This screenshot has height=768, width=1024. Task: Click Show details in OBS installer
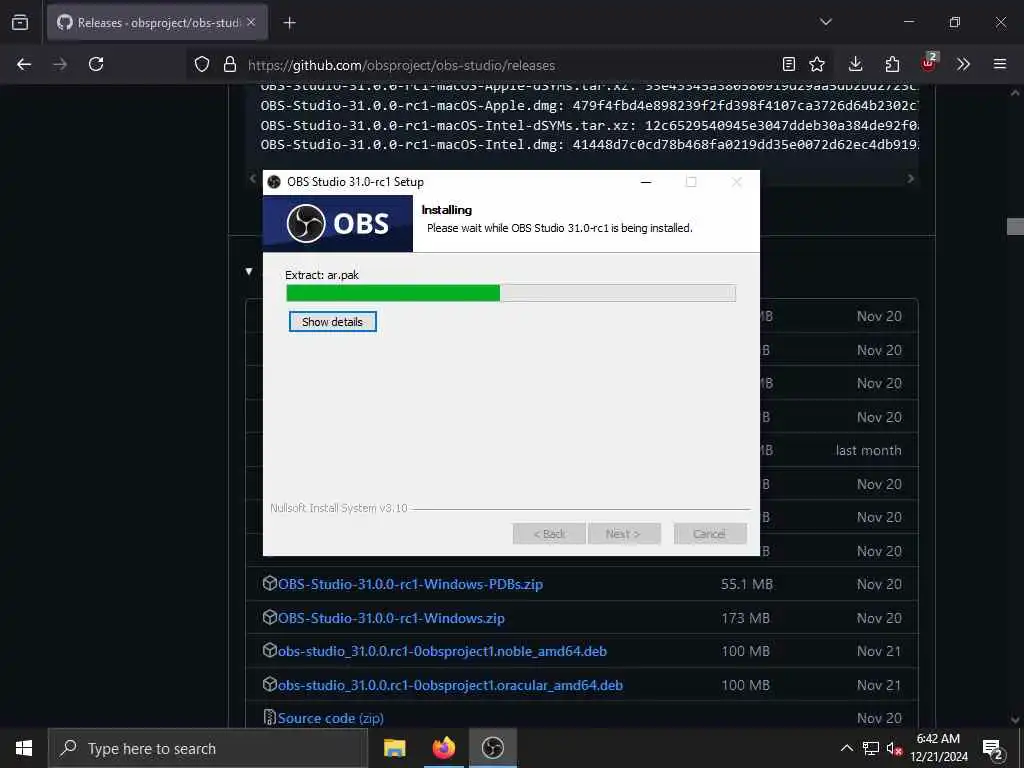point(332,321)
